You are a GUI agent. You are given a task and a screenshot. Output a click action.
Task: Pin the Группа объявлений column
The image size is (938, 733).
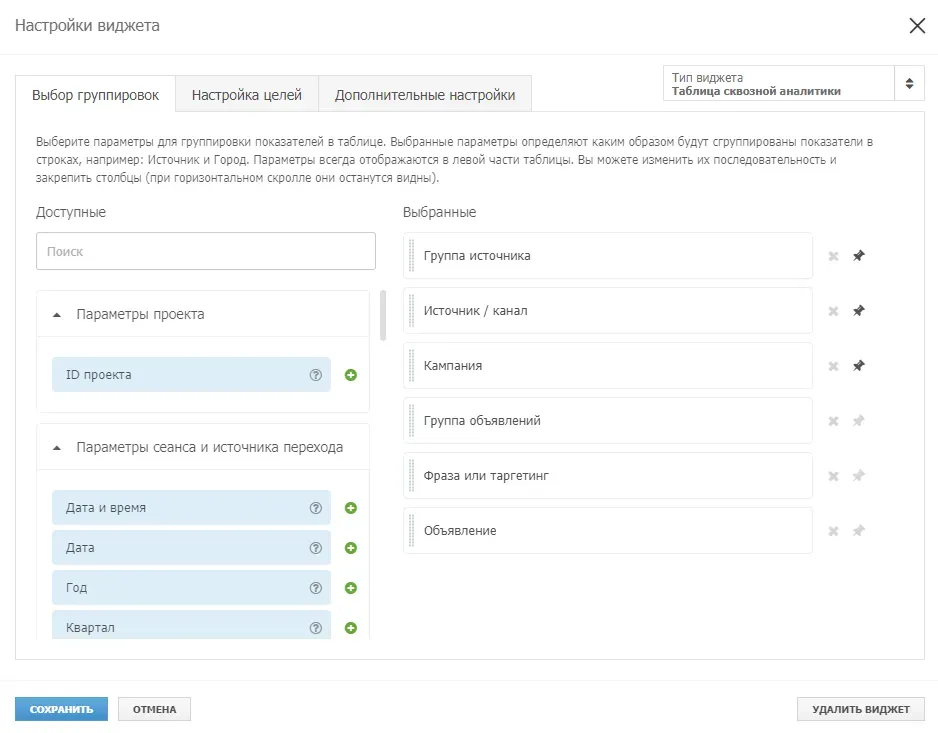858,421
